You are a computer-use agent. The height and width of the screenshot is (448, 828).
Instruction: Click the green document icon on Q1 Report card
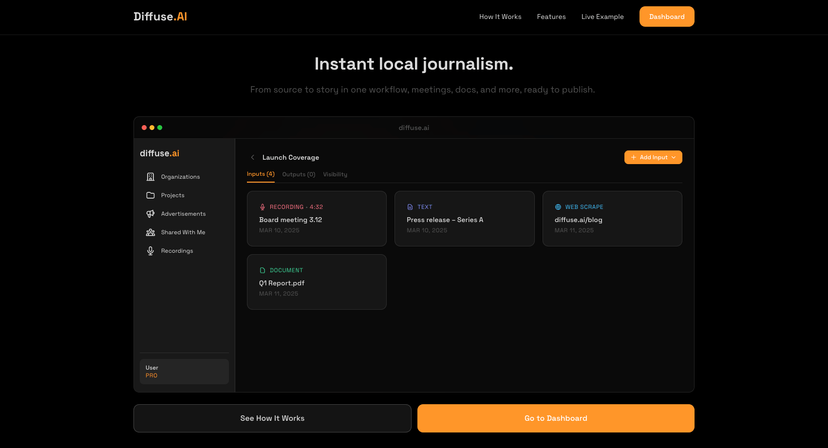click(263, 270)
